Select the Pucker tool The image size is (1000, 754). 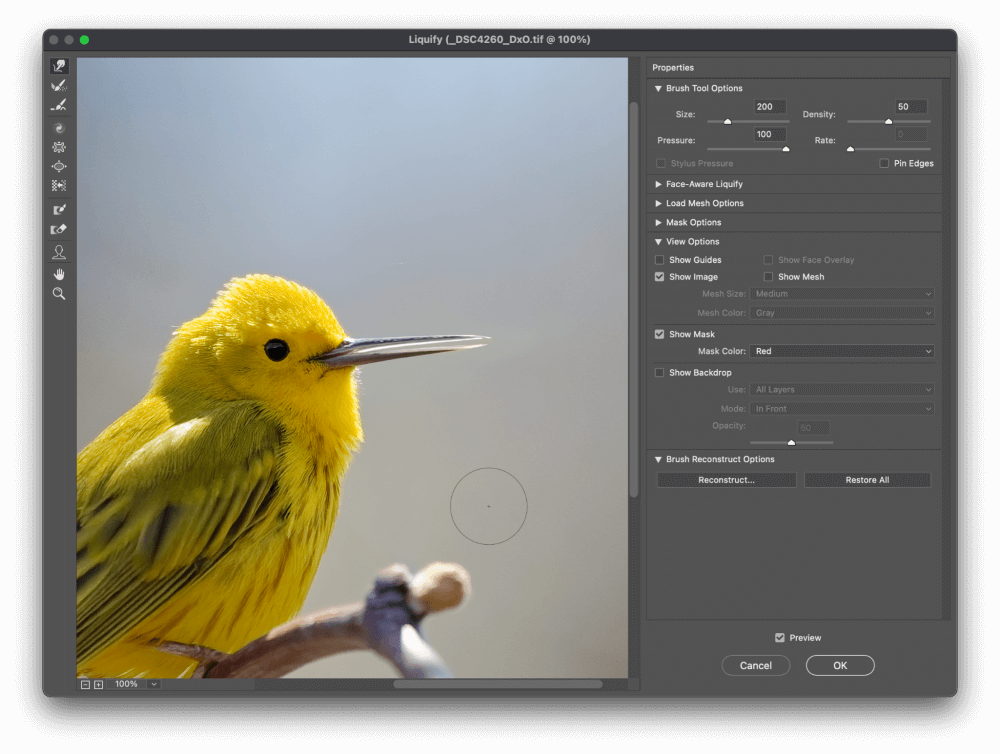tap(59, 147)
